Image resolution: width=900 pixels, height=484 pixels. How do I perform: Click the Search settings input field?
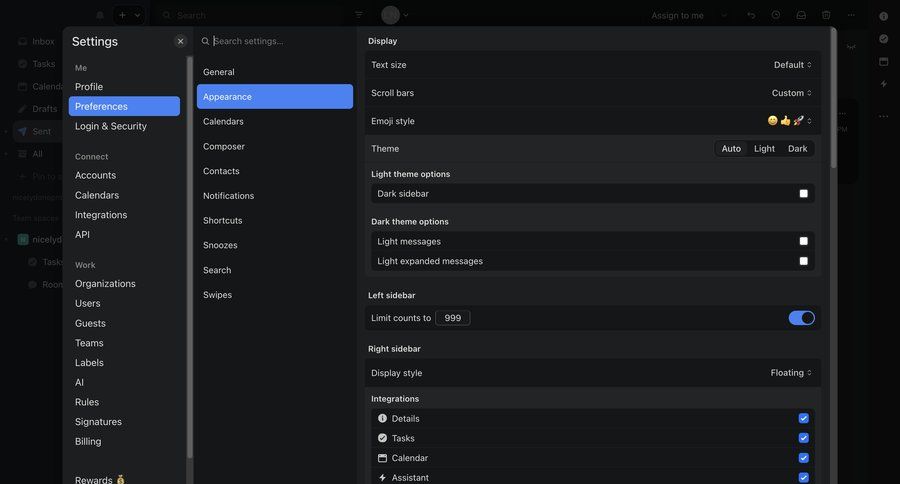[x=278, y=41]
